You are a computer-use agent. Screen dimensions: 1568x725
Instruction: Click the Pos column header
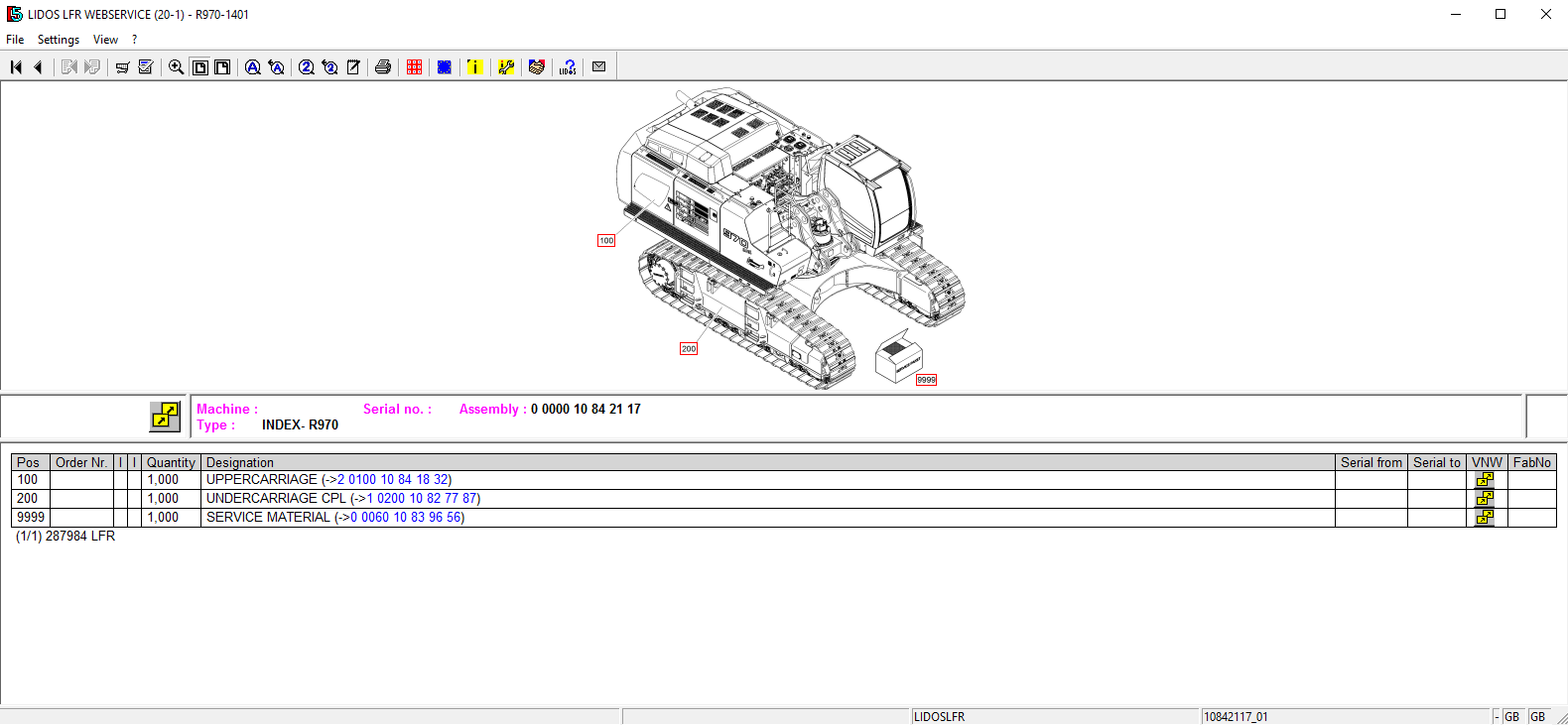click(x=29, y=462)
